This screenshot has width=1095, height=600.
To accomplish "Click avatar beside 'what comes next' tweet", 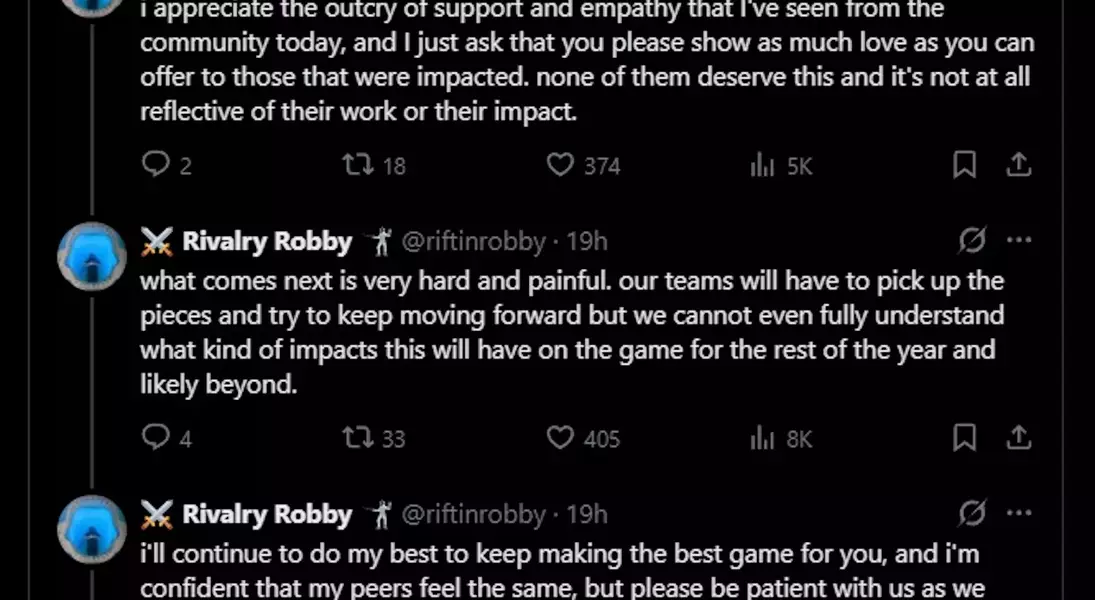I will (x=92, y=257).
